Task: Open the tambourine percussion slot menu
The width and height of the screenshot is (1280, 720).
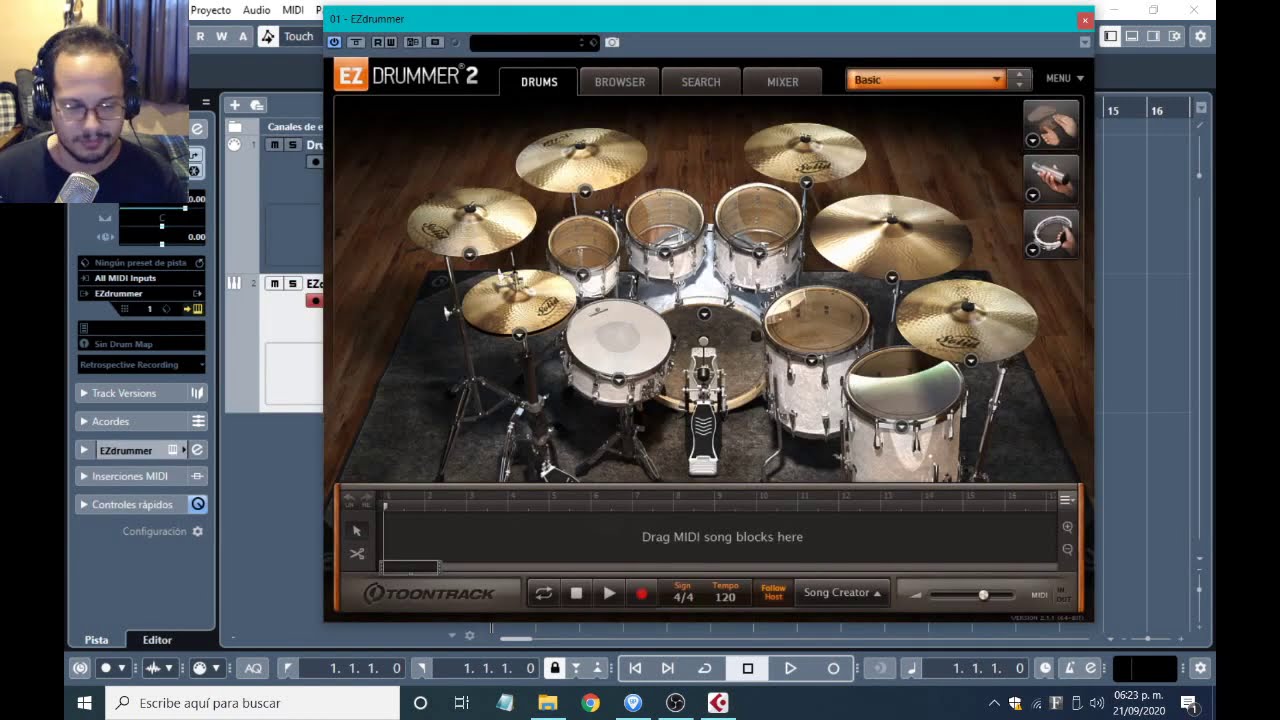Action: click(1033, 250)
